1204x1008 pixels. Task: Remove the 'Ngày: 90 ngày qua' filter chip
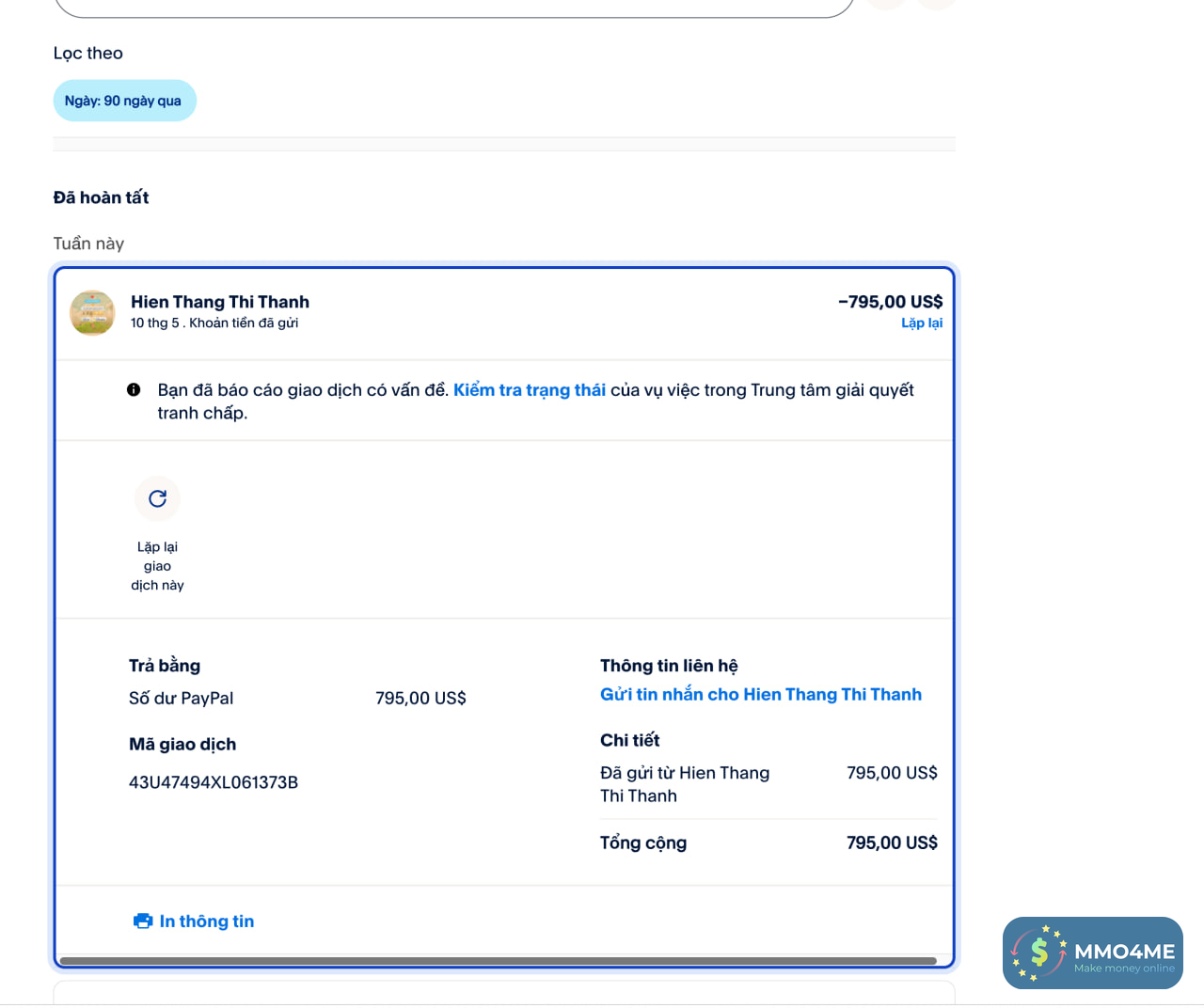tap(124, 101)
